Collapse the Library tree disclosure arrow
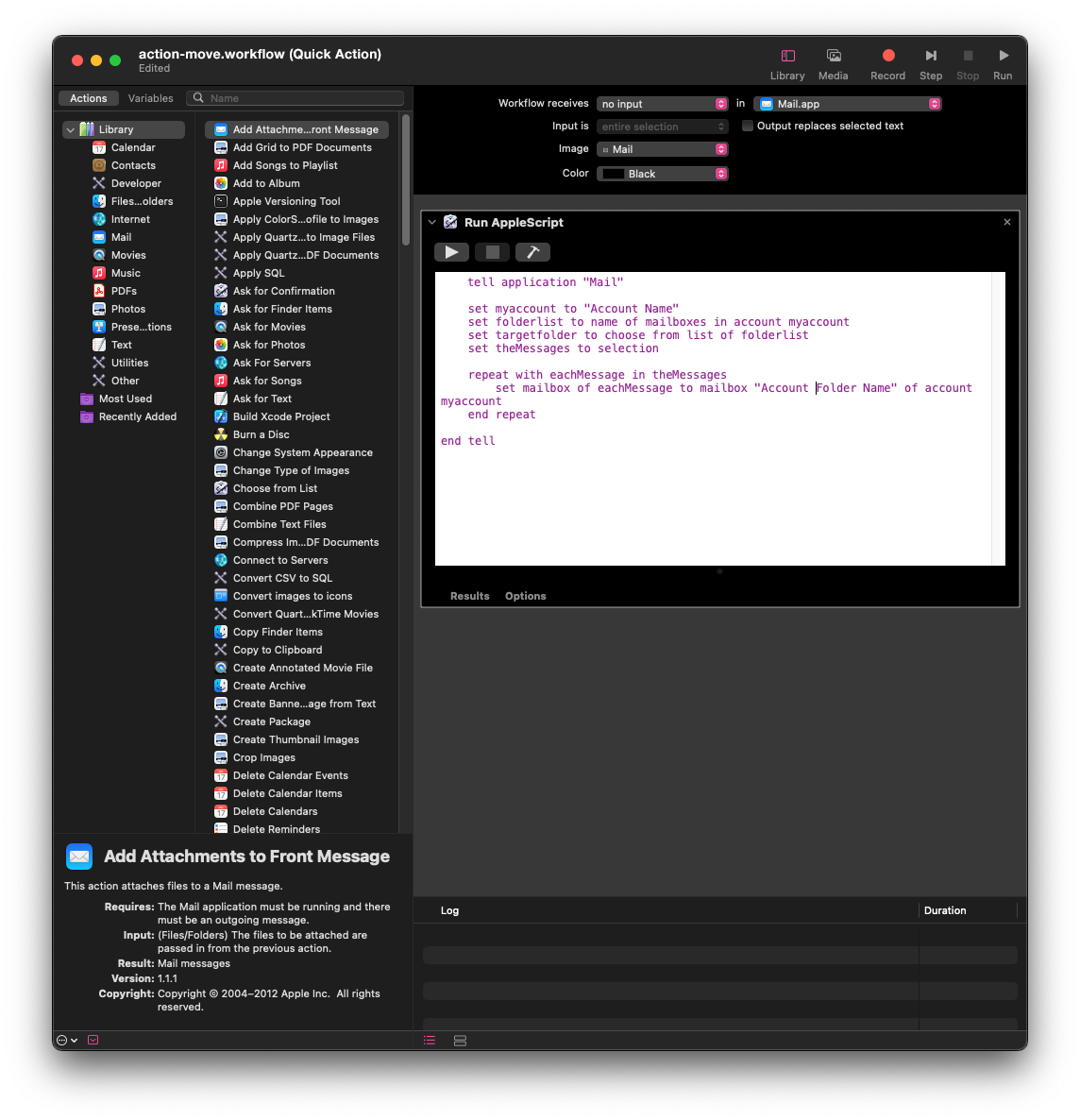The height and width of the screenshot is (1120, 1080). tap(71, 130)
